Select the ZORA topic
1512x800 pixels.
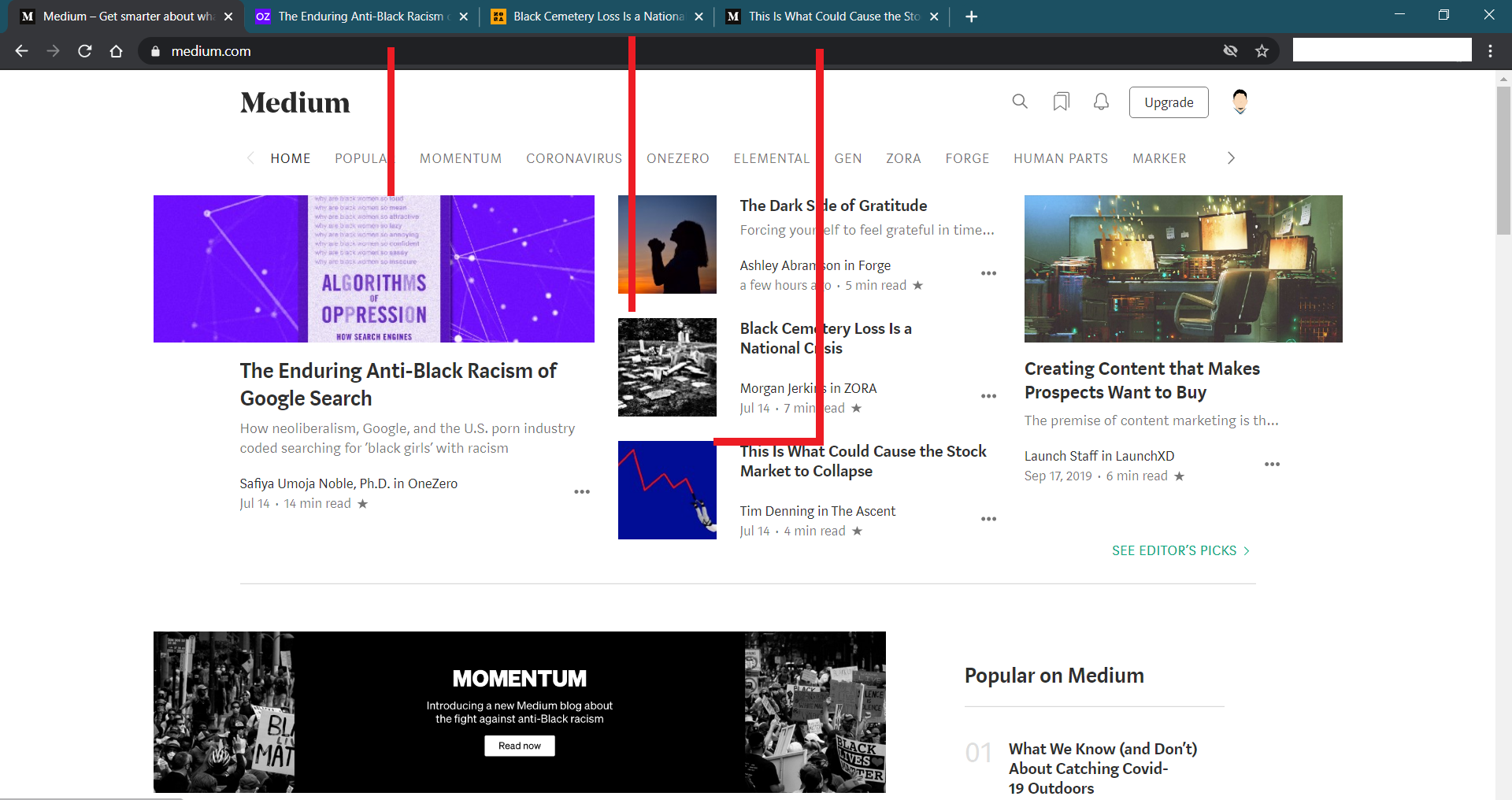click(903, 158)
